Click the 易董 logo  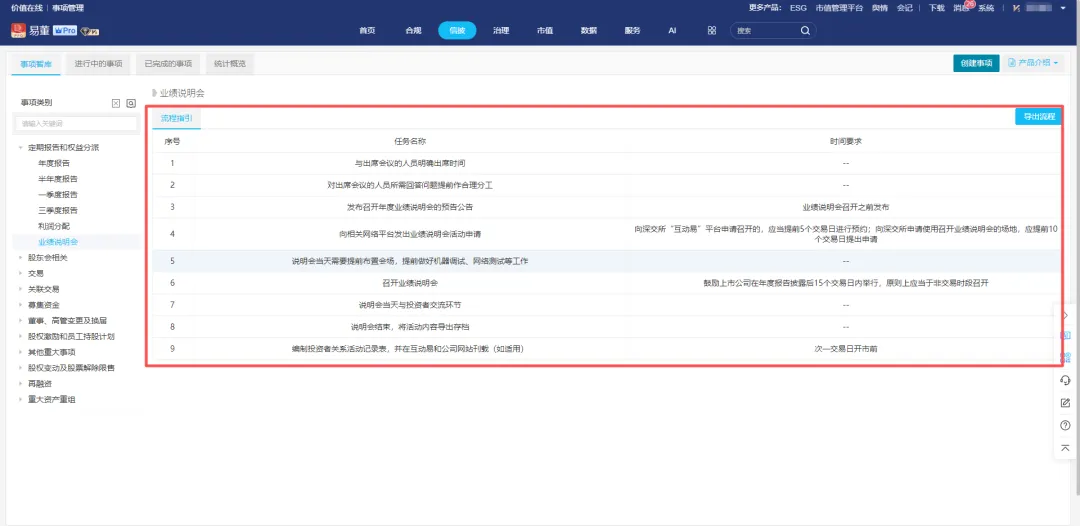(x=30, y=31)
